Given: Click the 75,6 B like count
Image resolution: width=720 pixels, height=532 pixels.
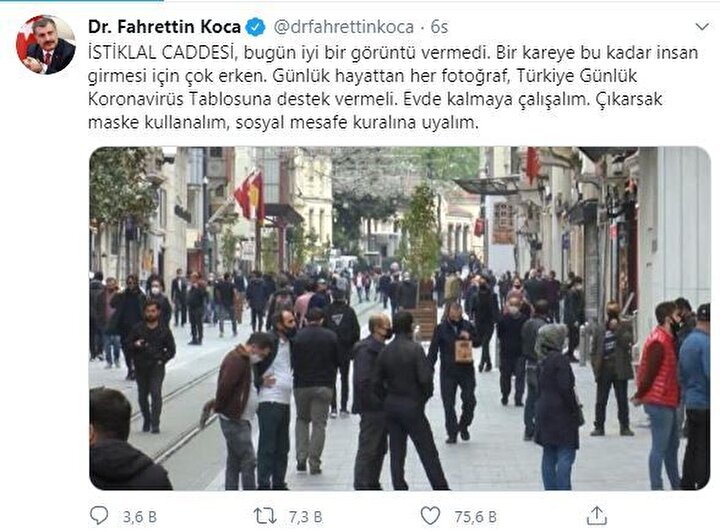Looking at the screenshot, I should point(475,517).
